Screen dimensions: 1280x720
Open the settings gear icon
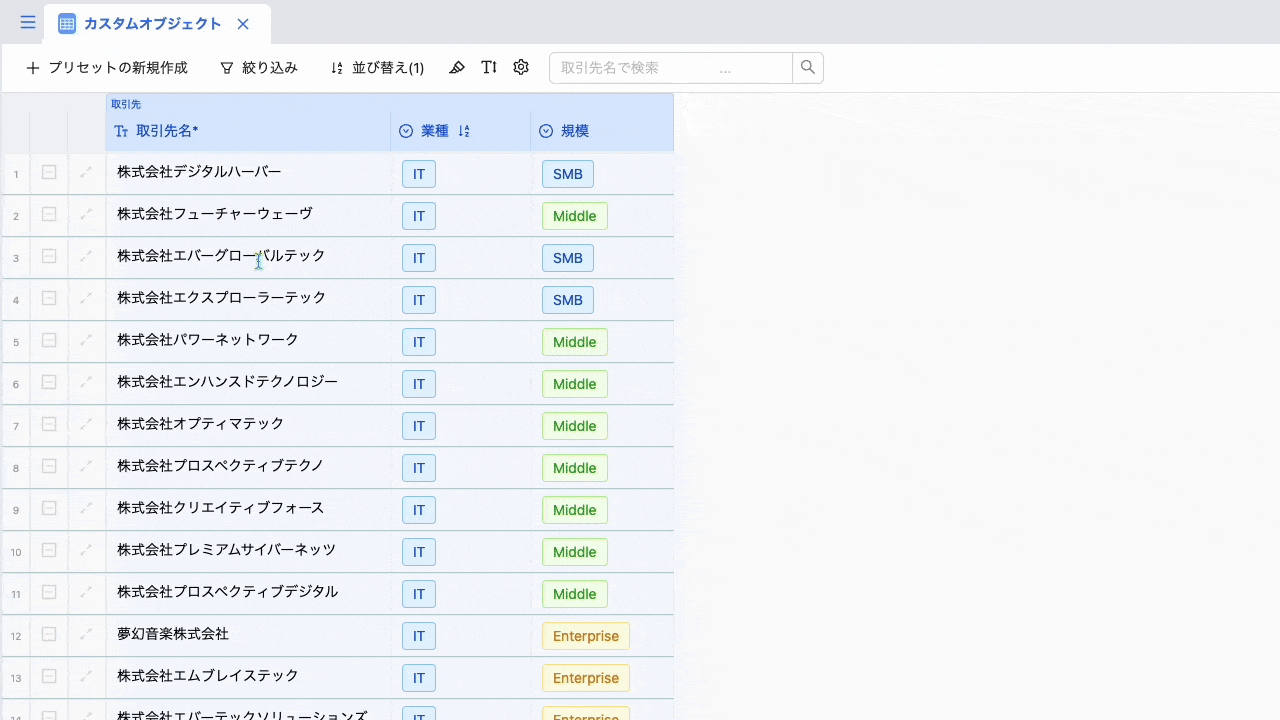pyautogui.click(x=521, y=68)
